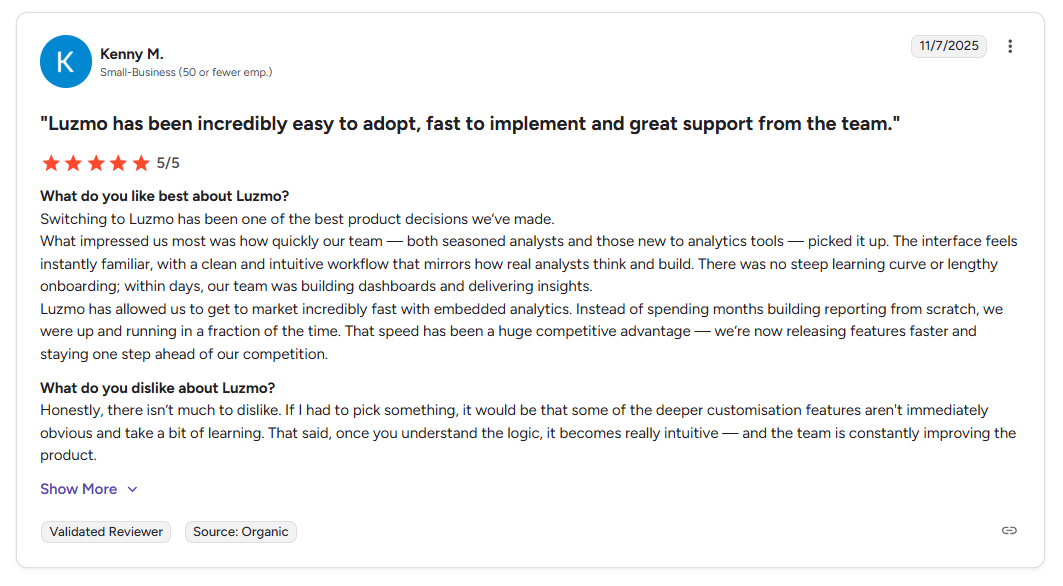Screen dimensions: 1063x586
Task: Click the copy review link icon
Action: coord(1010,531)
